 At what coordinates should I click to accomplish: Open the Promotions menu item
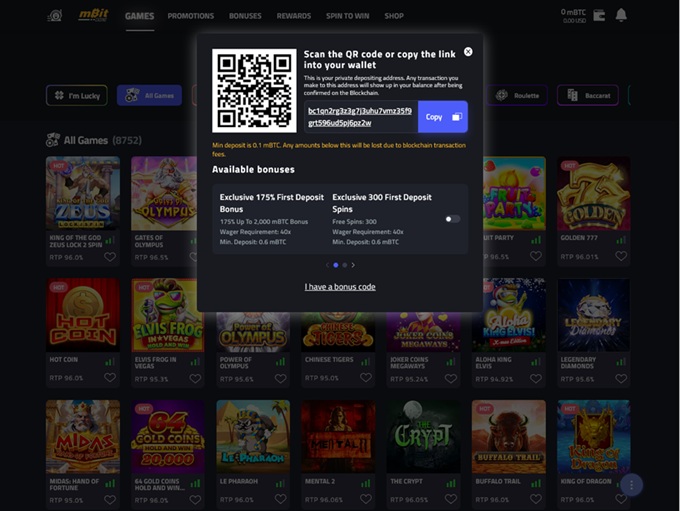tap(190, 16)
